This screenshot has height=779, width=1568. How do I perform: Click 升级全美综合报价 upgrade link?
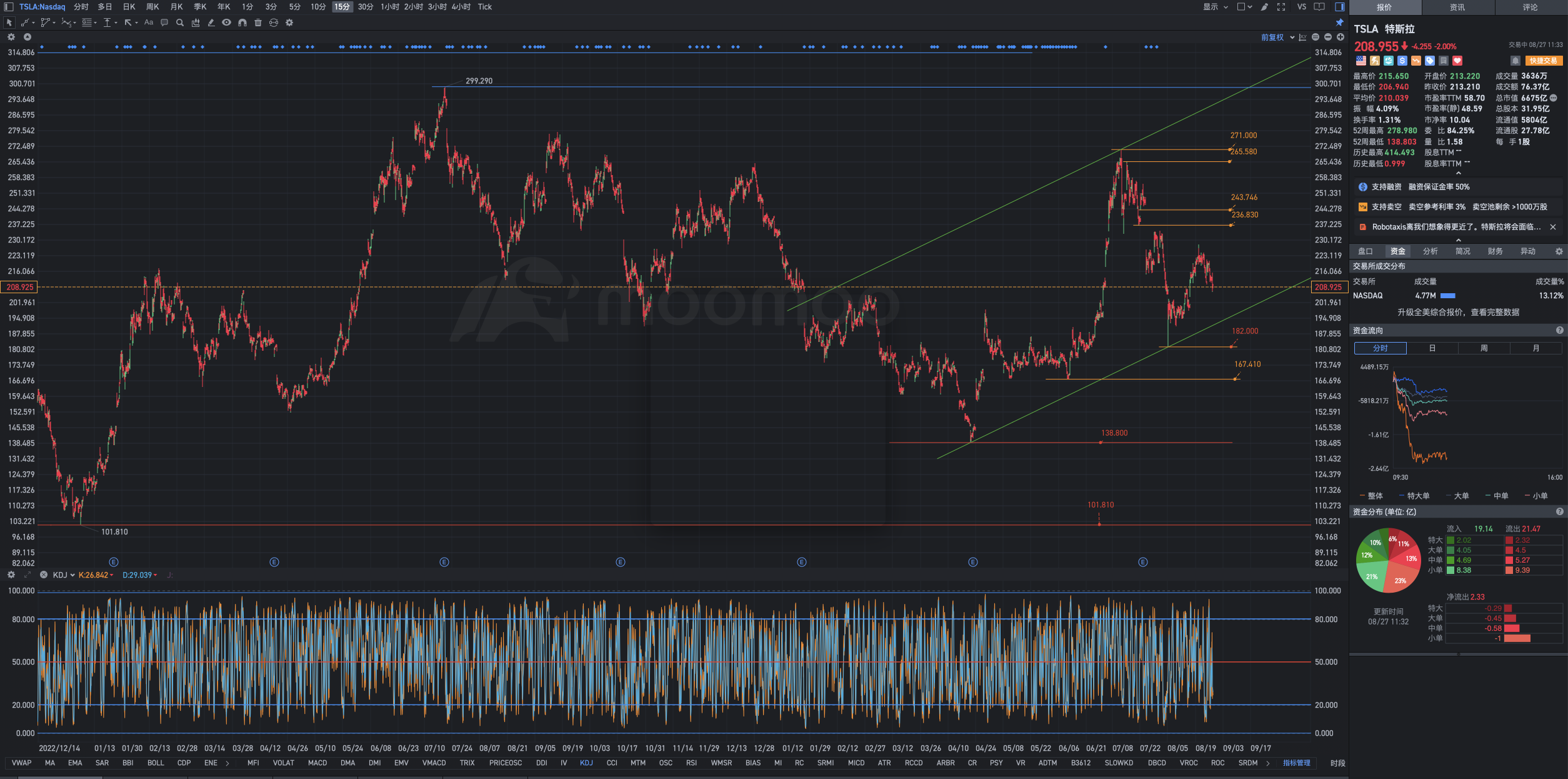1458,312
